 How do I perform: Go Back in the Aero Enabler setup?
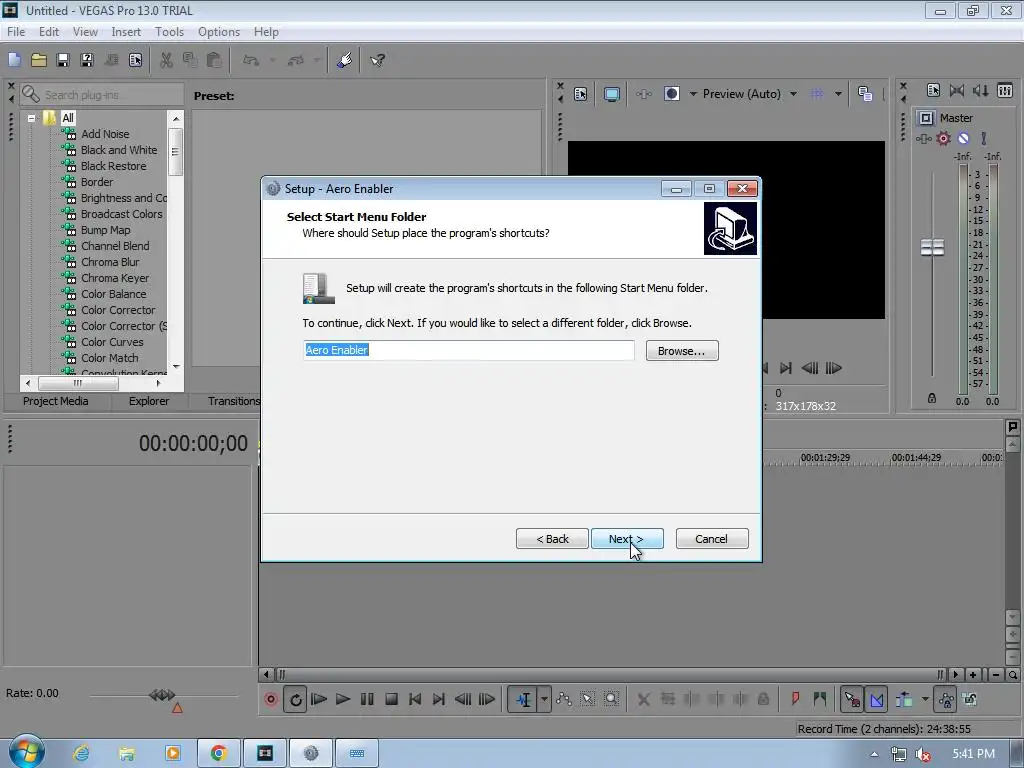point(552,539)
